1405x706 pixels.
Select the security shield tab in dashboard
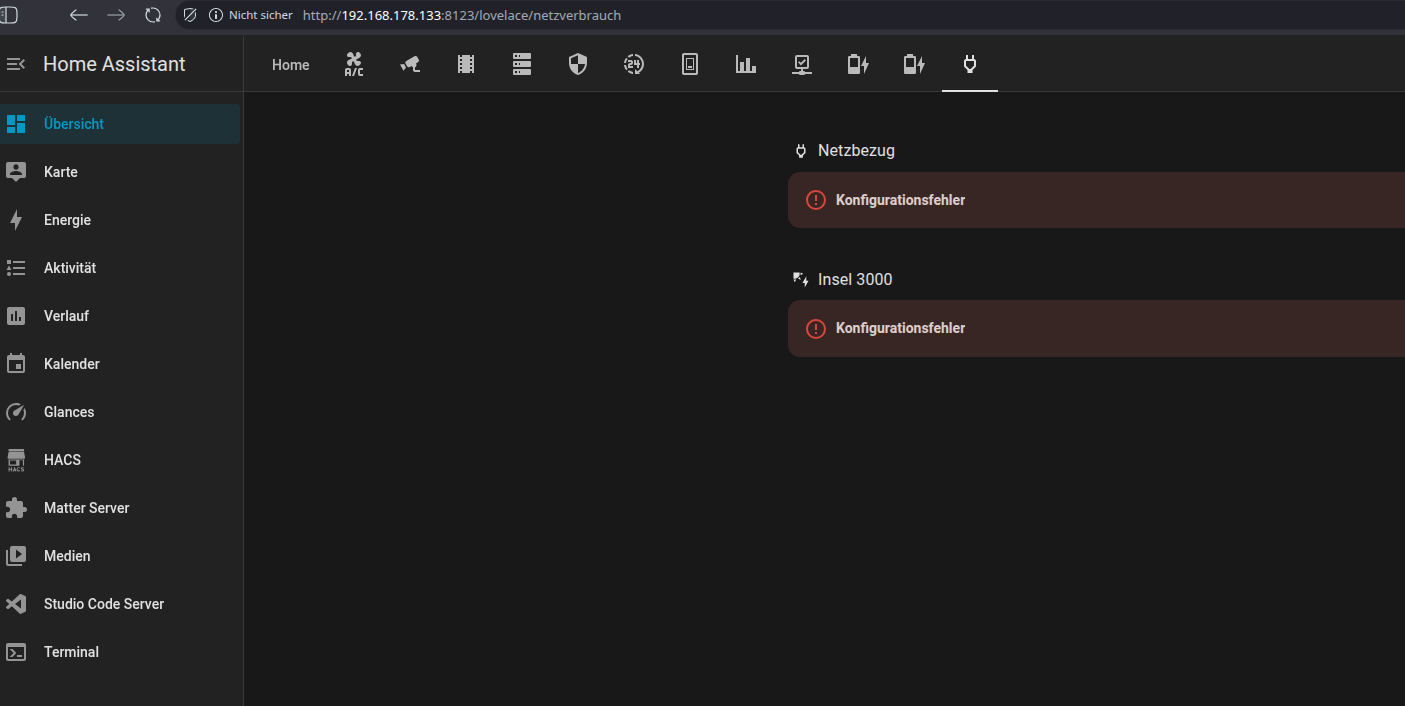coord(578,65)
